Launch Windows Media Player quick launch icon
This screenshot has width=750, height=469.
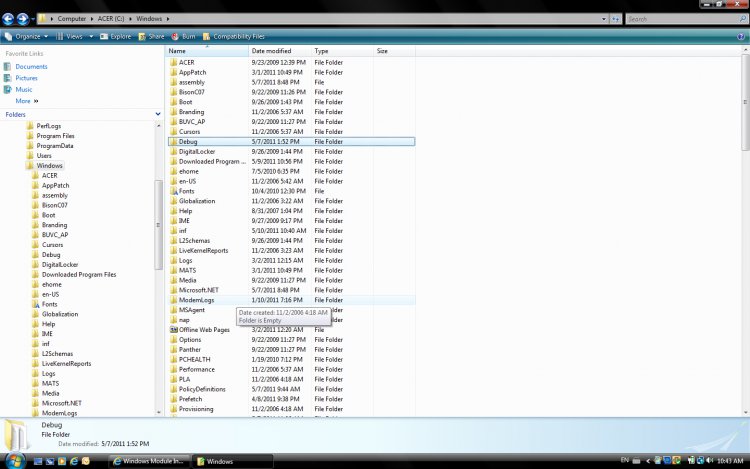62,461
